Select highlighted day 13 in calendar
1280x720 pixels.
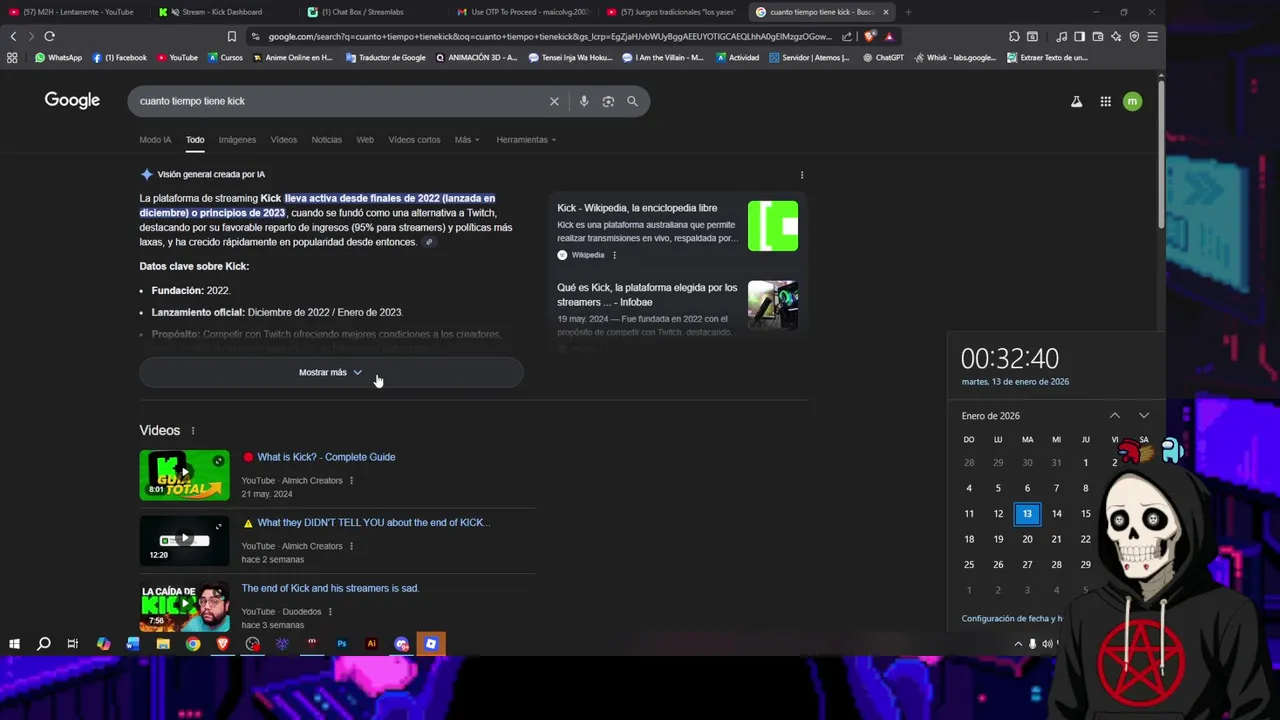tap(1027, 514)
